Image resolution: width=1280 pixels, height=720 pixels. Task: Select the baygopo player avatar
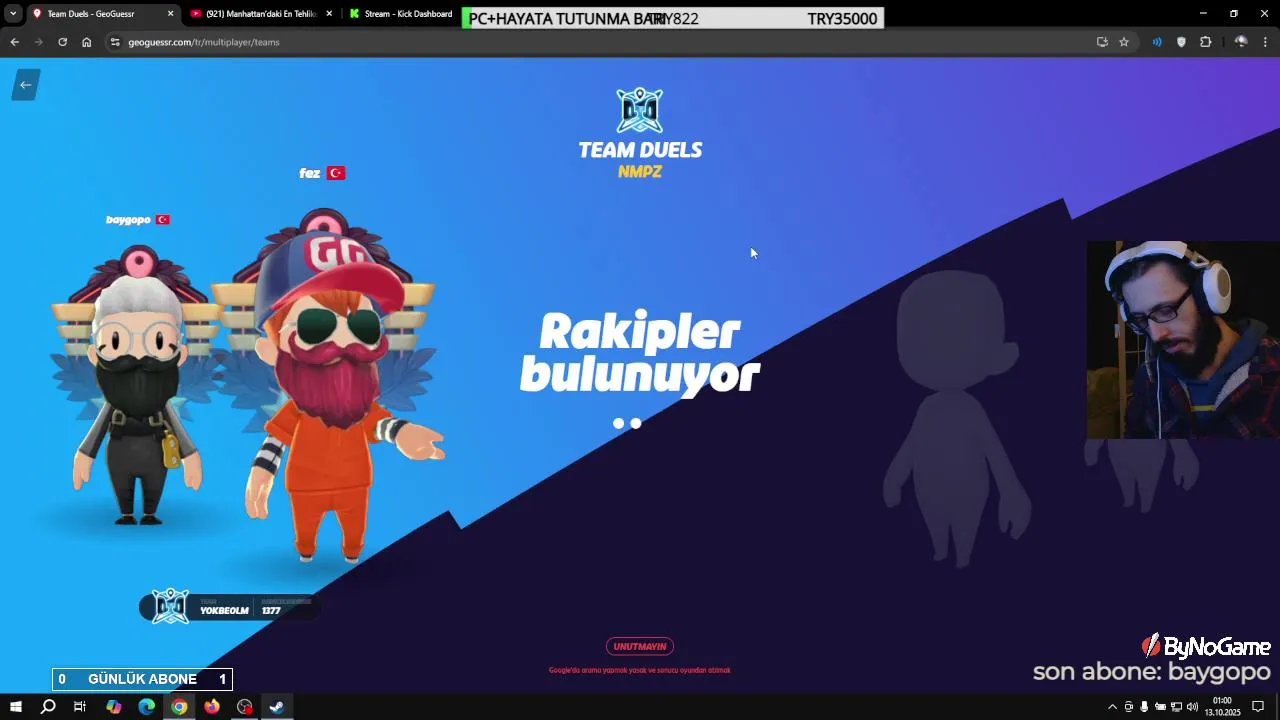point(140,385)
